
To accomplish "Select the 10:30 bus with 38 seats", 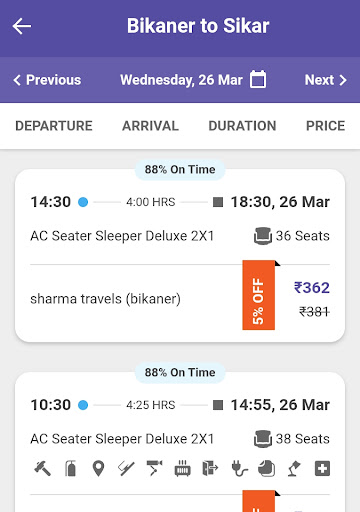I will [180, 442].
